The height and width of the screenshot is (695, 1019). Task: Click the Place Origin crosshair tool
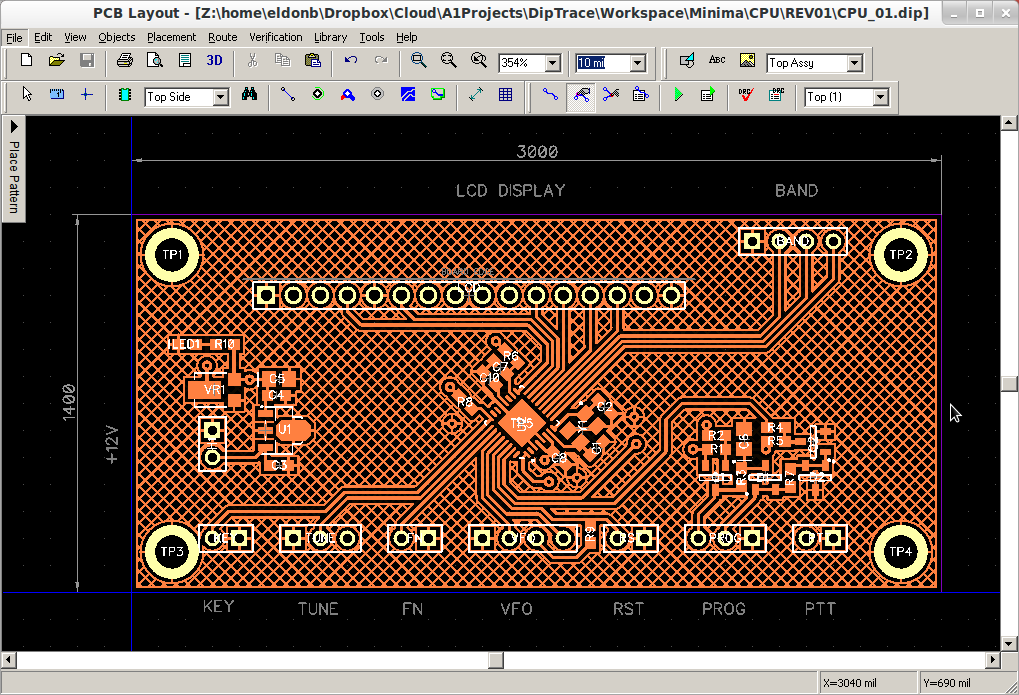(x=86, y=94)
